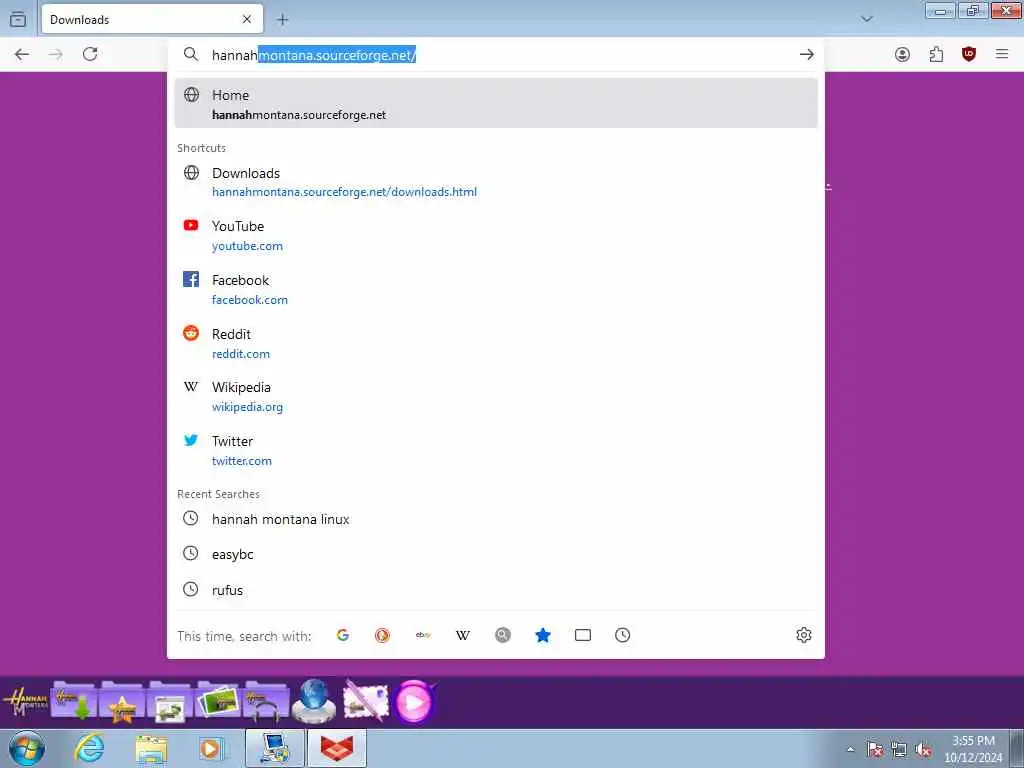Image resolution: width=1024 pixels, height=768 pixels.
Task: Open search settings gear in dropdown
Action: point(804,635)
